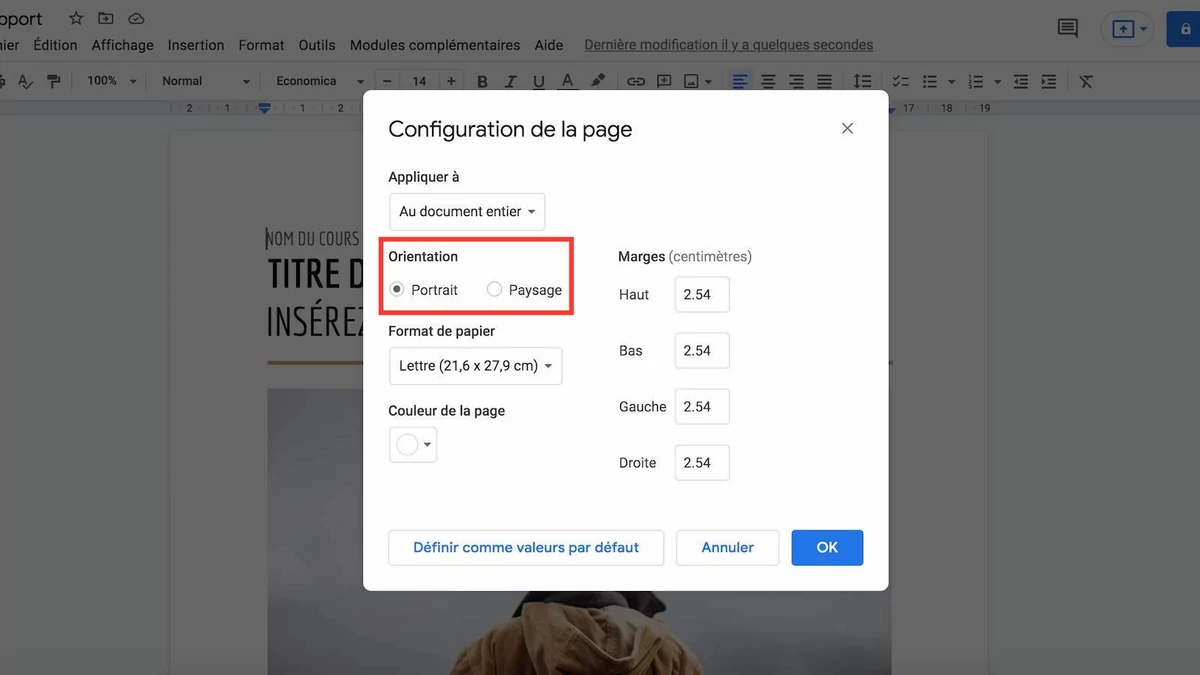The width and height of the screenshot is (1200, 675).
Task: Open the Dernière modification history link
Action: (x=729, y=45)
